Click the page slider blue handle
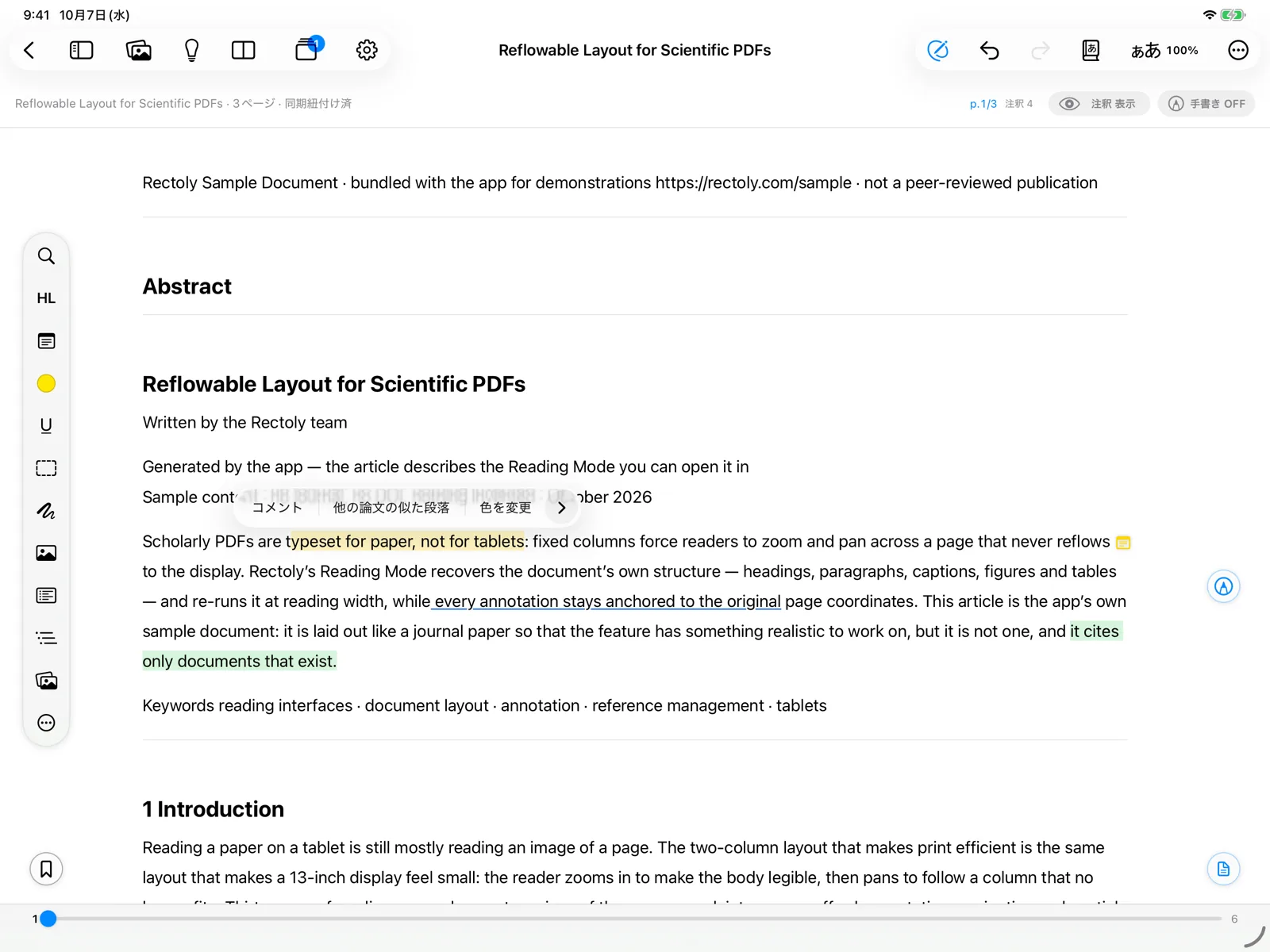1270x952 pixels. (48, 919)
